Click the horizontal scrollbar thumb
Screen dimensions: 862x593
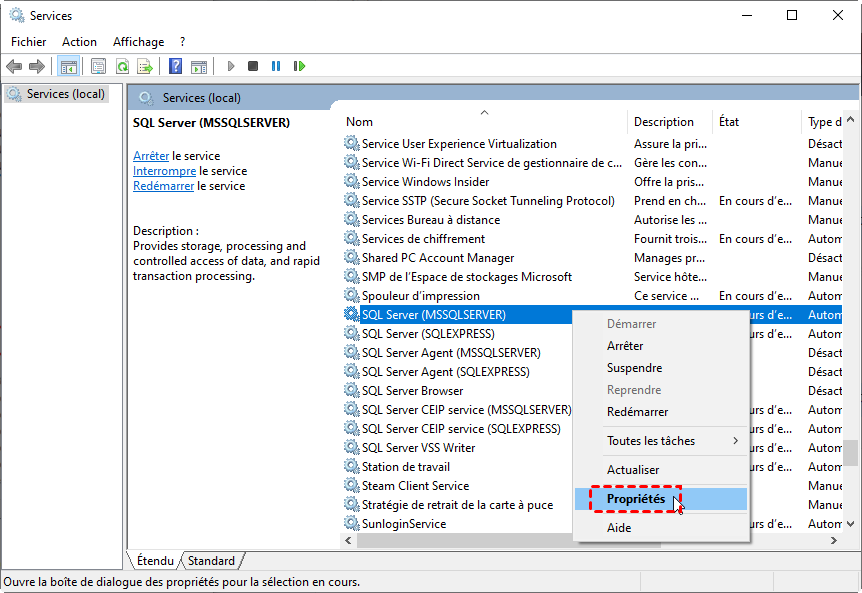tap(509, 541)
